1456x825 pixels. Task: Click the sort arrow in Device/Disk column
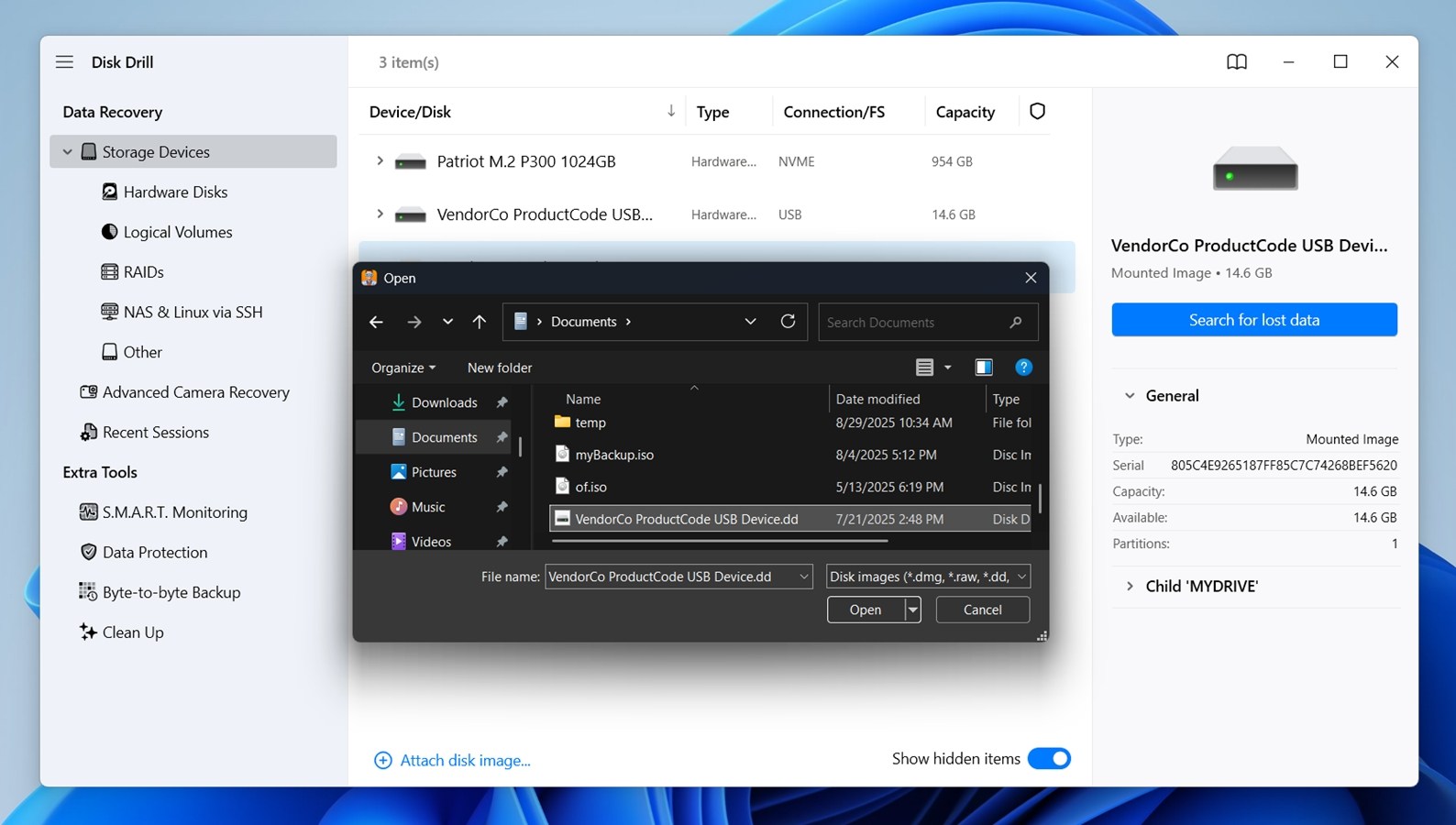click(671, 111)
